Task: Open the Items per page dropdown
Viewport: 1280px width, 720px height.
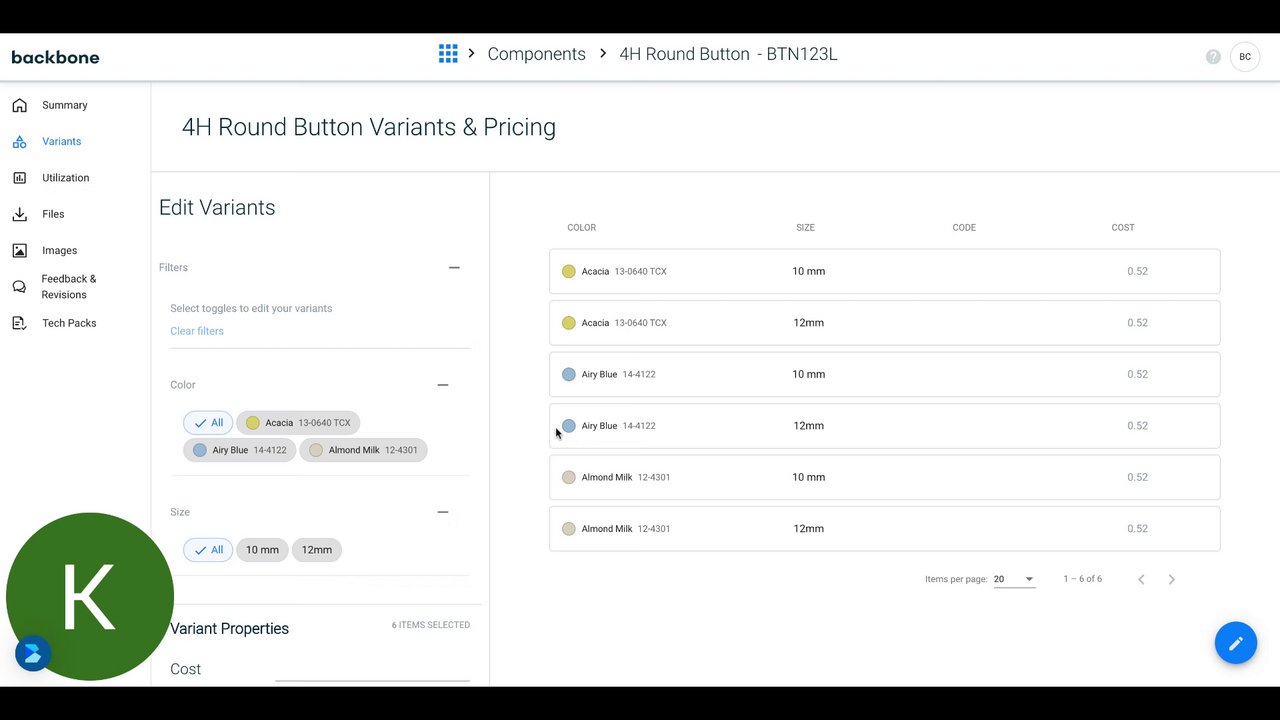Action: 1014,579
